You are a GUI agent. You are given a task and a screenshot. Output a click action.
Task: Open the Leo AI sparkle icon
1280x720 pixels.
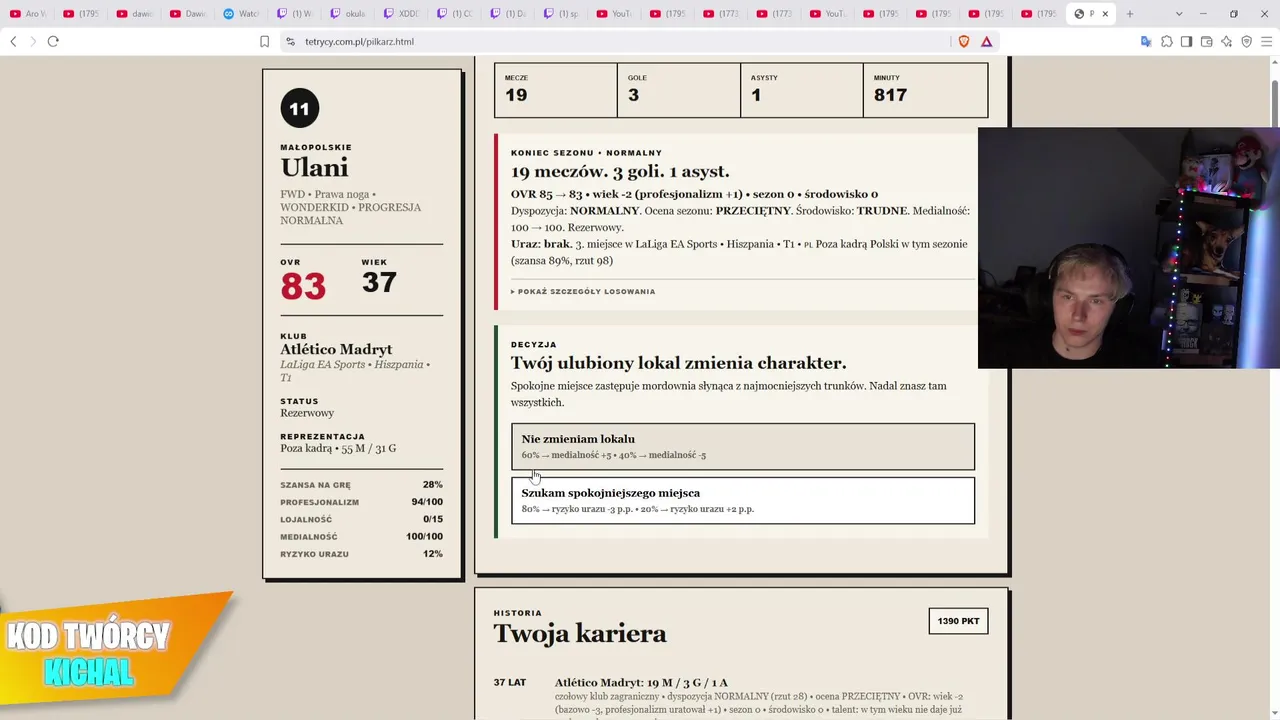point(1226,41)
